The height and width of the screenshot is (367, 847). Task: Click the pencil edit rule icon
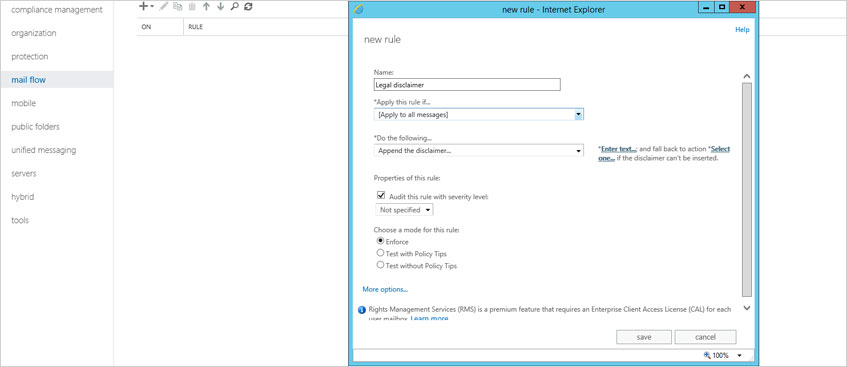(x=164, y=6)
